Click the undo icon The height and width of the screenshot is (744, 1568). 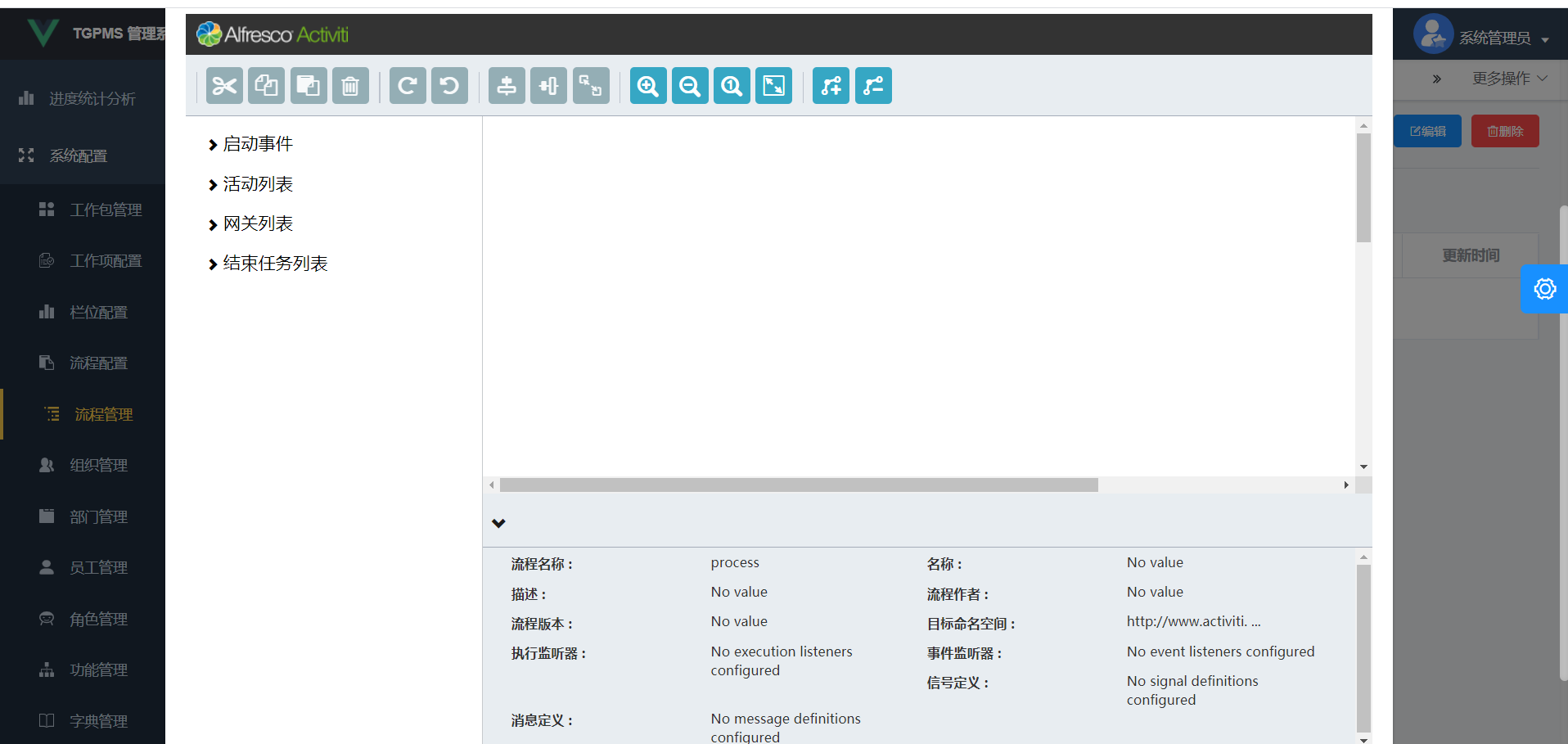(x=449, y=85)
